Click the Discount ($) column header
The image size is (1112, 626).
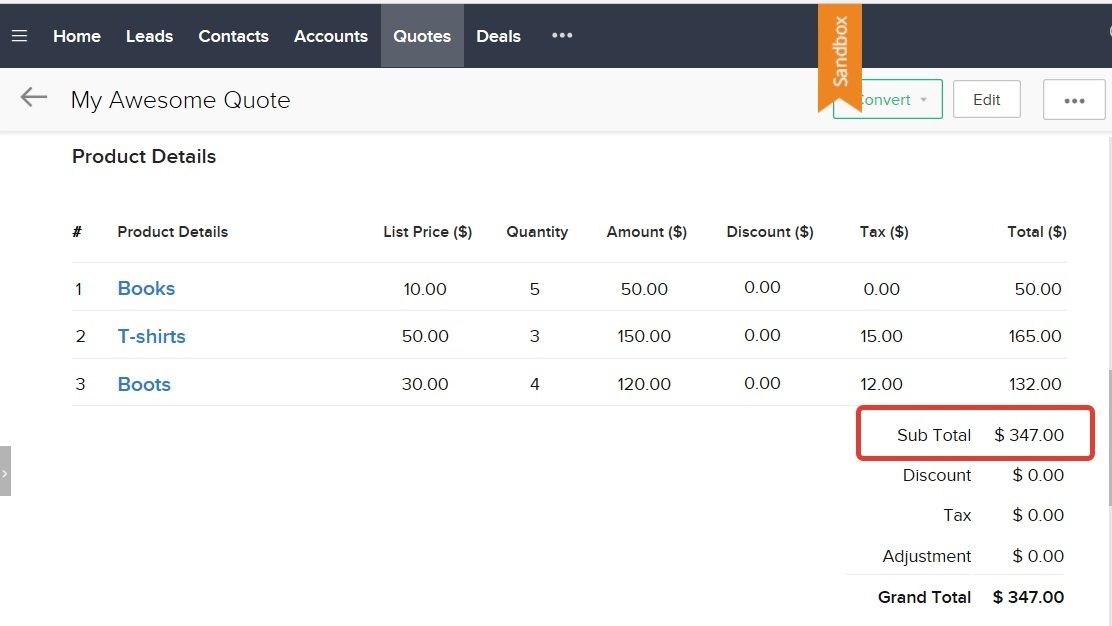coord(770,232)
